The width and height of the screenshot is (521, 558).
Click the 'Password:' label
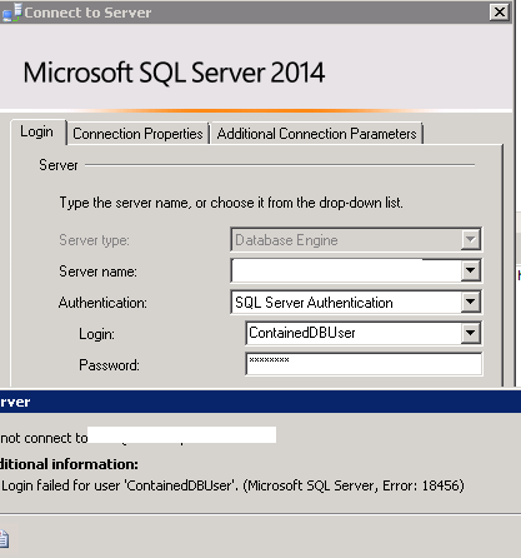pos(109,365)
